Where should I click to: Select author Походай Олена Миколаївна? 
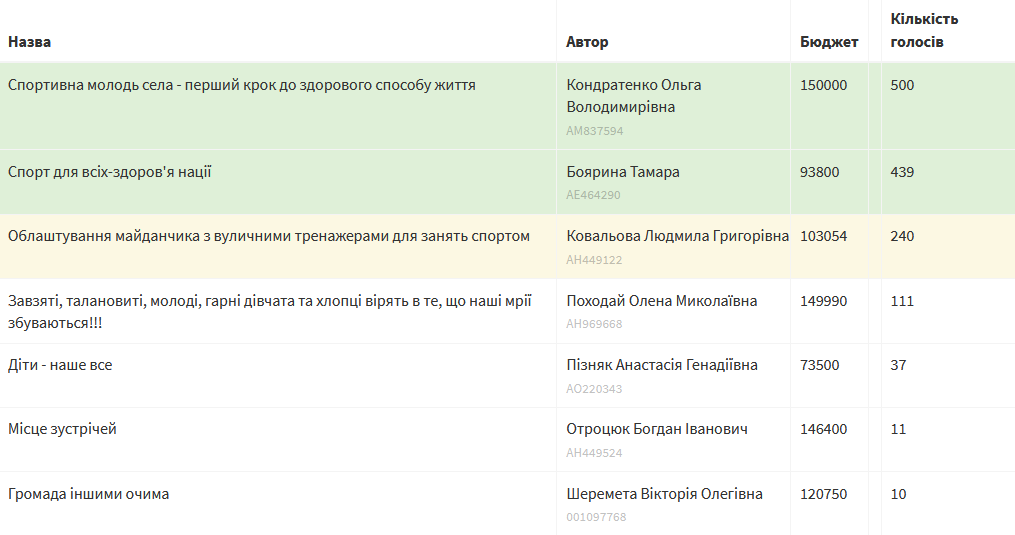(662, 301)
